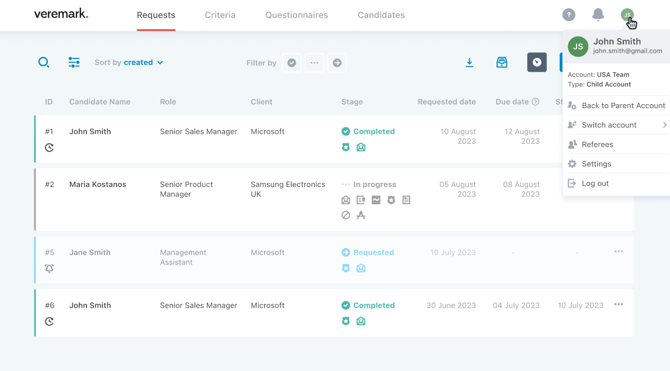The width and height of the screenshot is (670, 371).
Task: Click the badge check icon in row #5
Action: [346, 268]
